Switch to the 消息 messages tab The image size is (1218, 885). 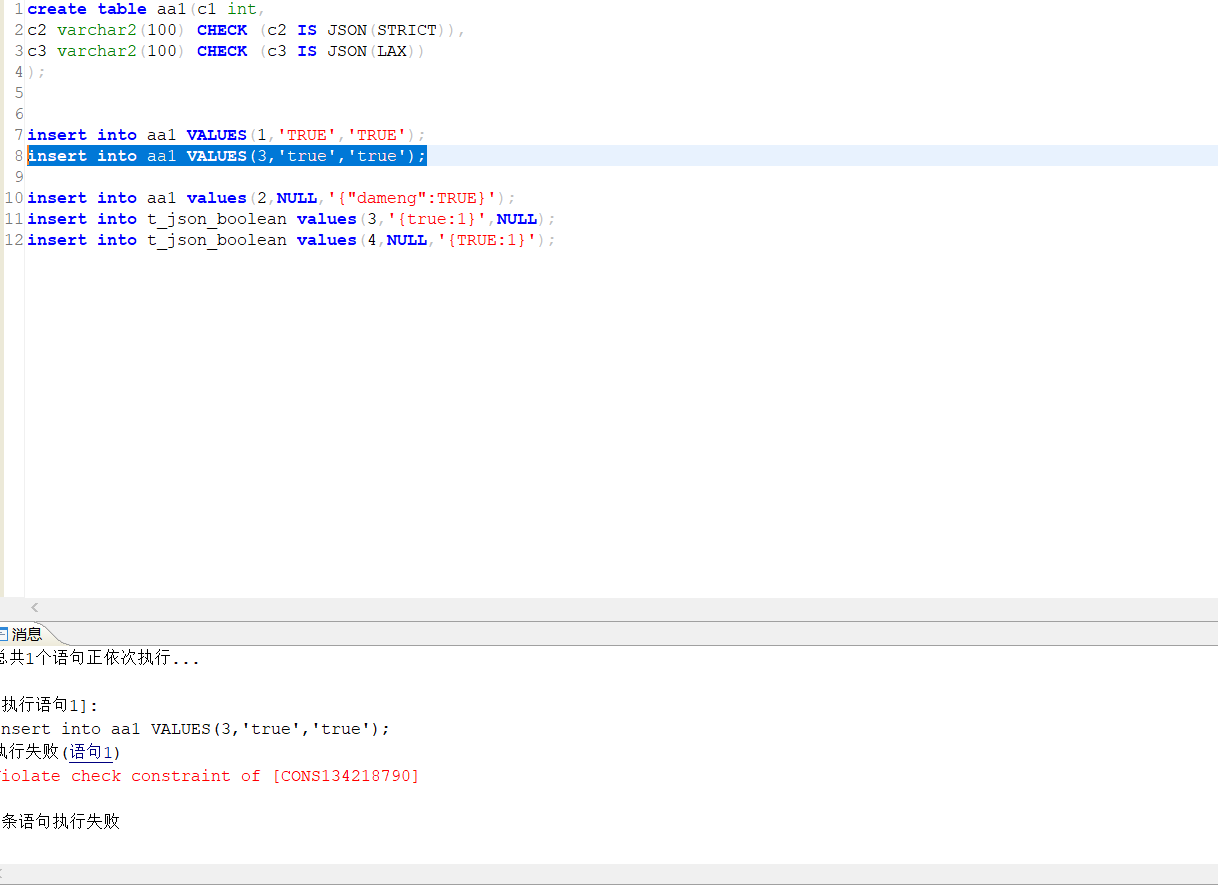click(27, 633)
